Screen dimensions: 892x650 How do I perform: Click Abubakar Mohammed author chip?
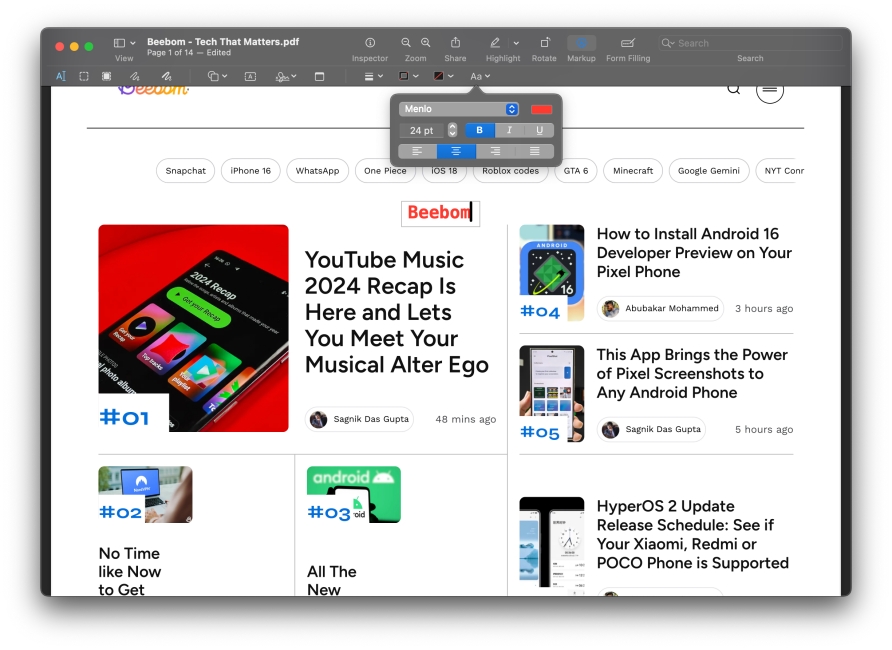click(x=660, y=309)
